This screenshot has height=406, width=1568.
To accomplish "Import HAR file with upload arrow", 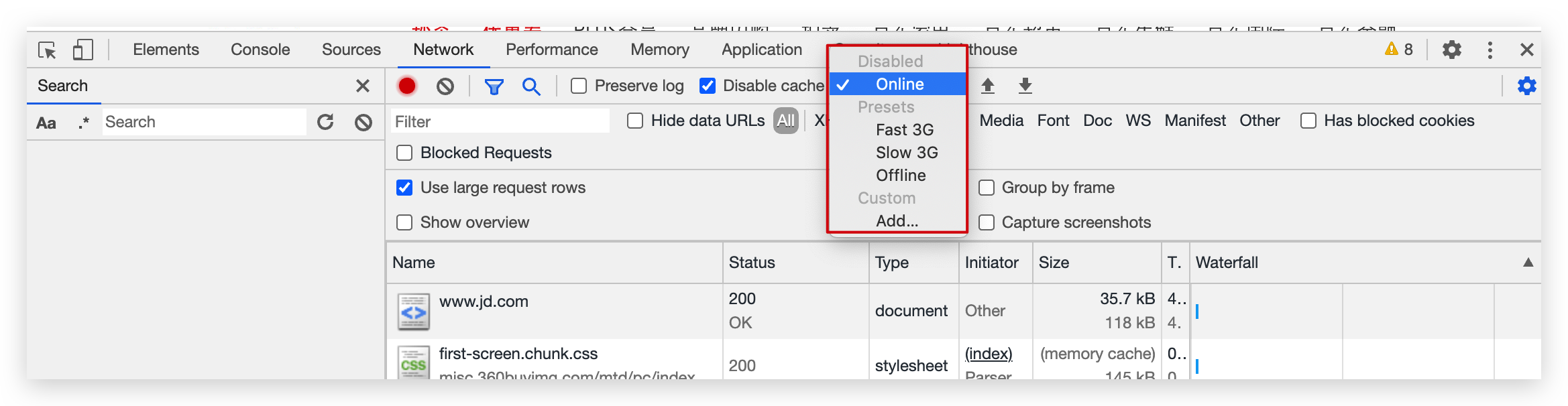I will [988, 86].
